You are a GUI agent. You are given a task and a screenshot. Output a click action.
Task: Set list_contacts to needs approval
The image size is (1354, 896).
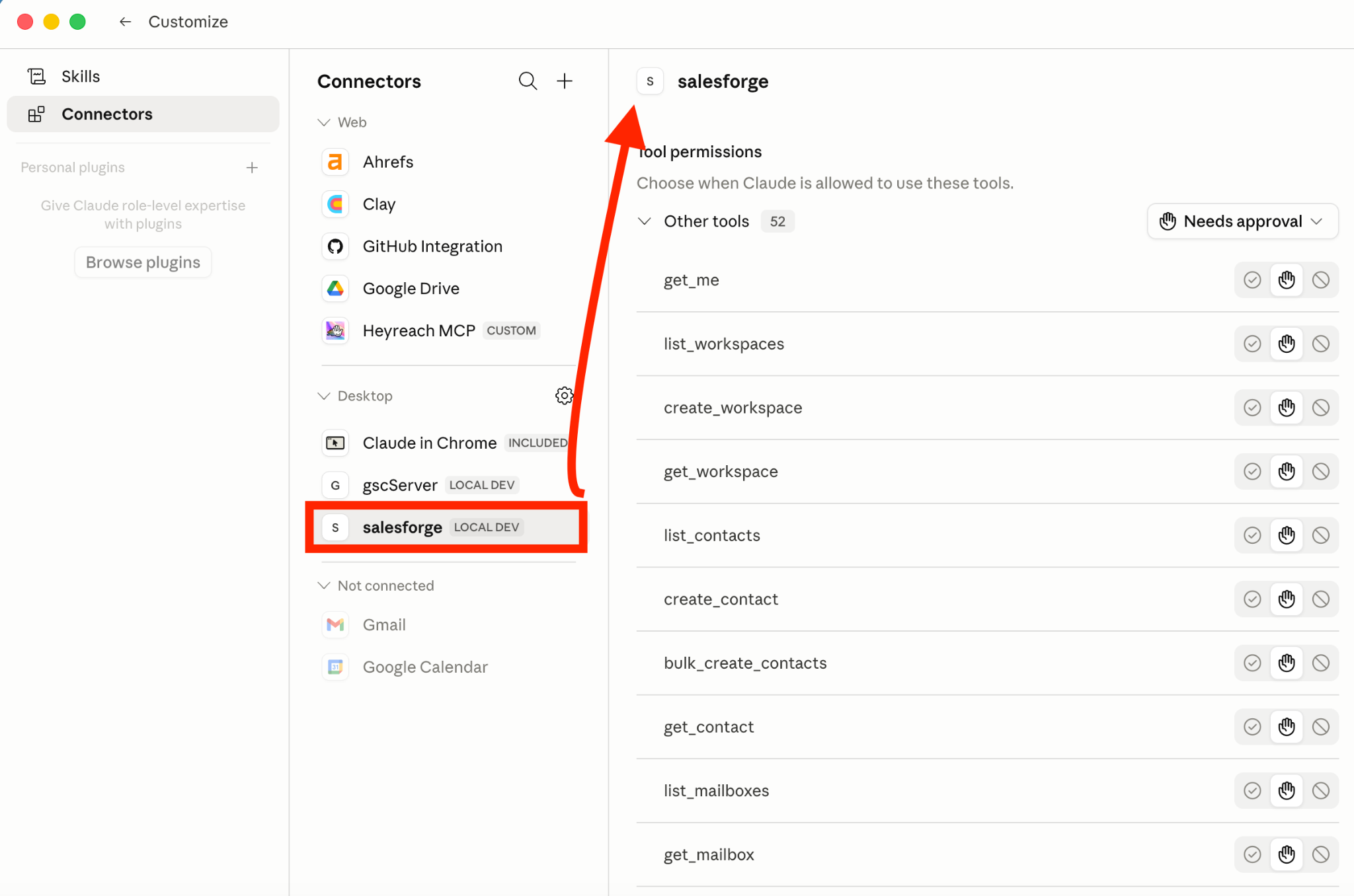click(1287, 535)
